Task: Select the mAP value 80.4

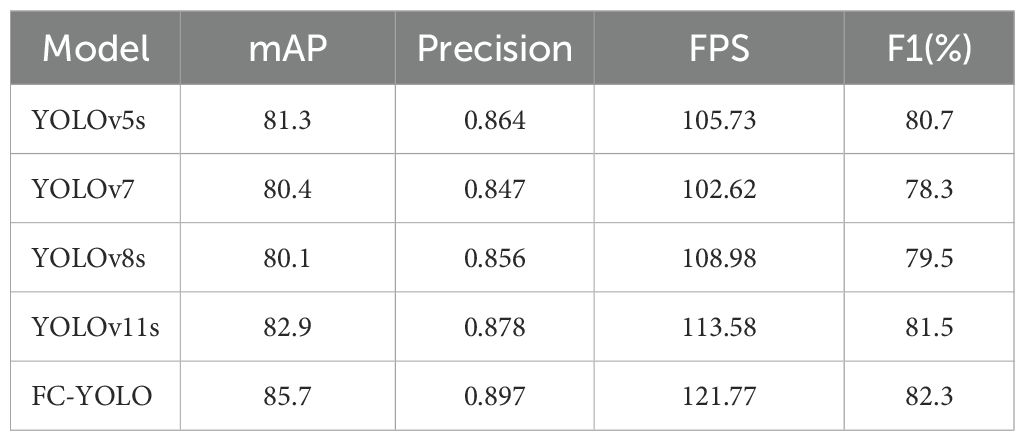Action: (288, 189)
